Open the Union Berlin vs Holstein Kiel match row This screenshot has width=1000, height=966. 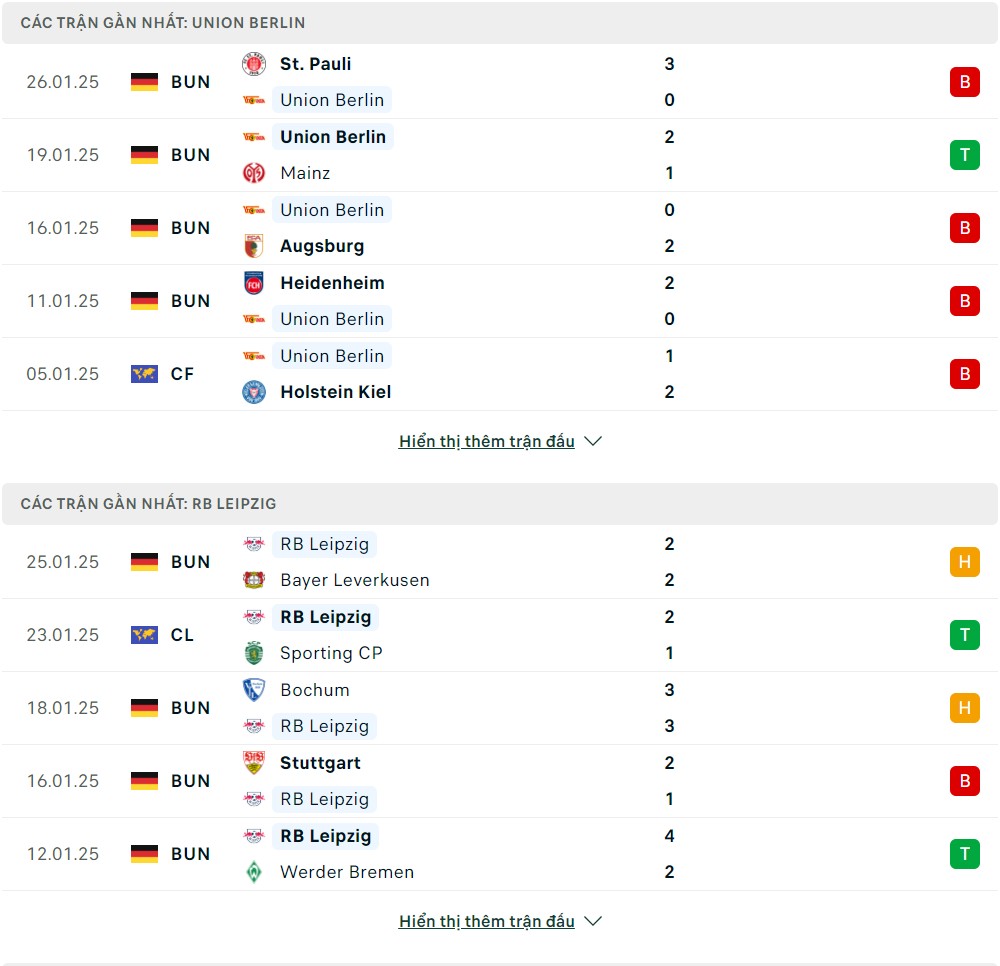click(x=500, y=374)
